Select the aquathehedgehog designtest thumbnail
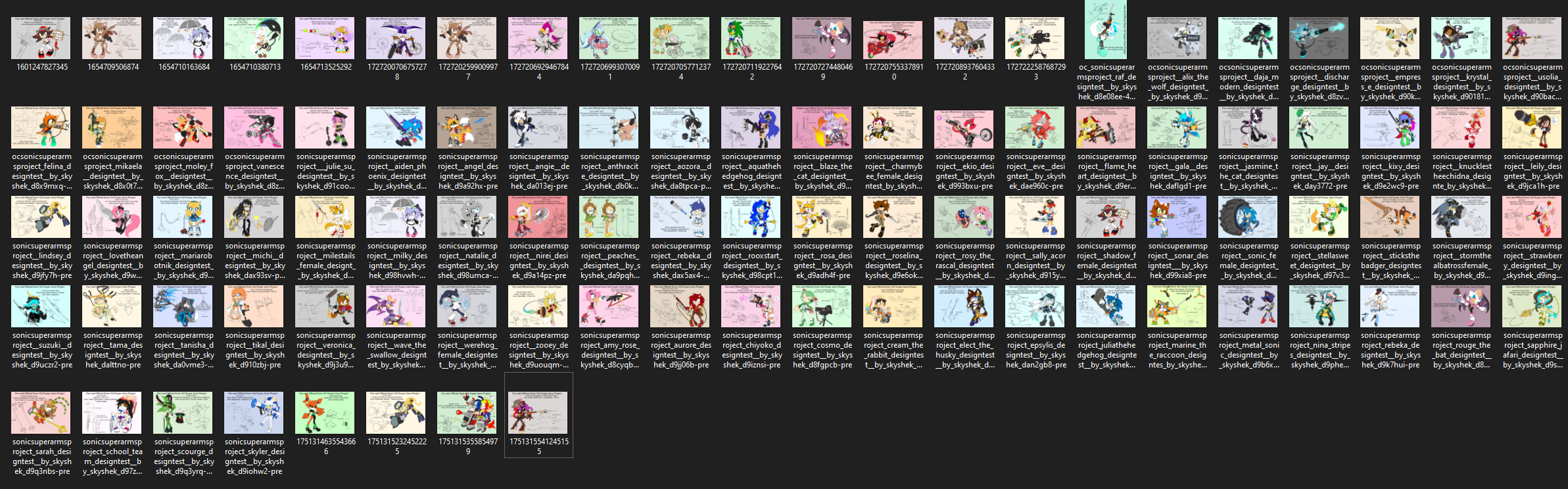The height and width of the screenshot is (489, 1568). click(752, 128)
